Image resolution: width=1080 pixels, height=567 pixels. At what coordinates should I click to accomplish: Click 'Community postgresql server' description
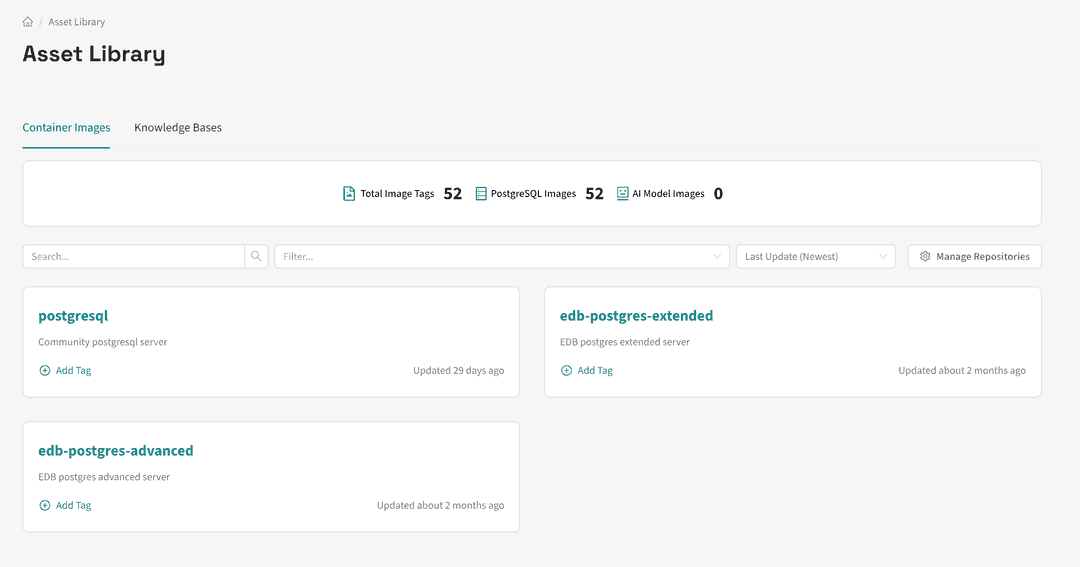point(103,342)
